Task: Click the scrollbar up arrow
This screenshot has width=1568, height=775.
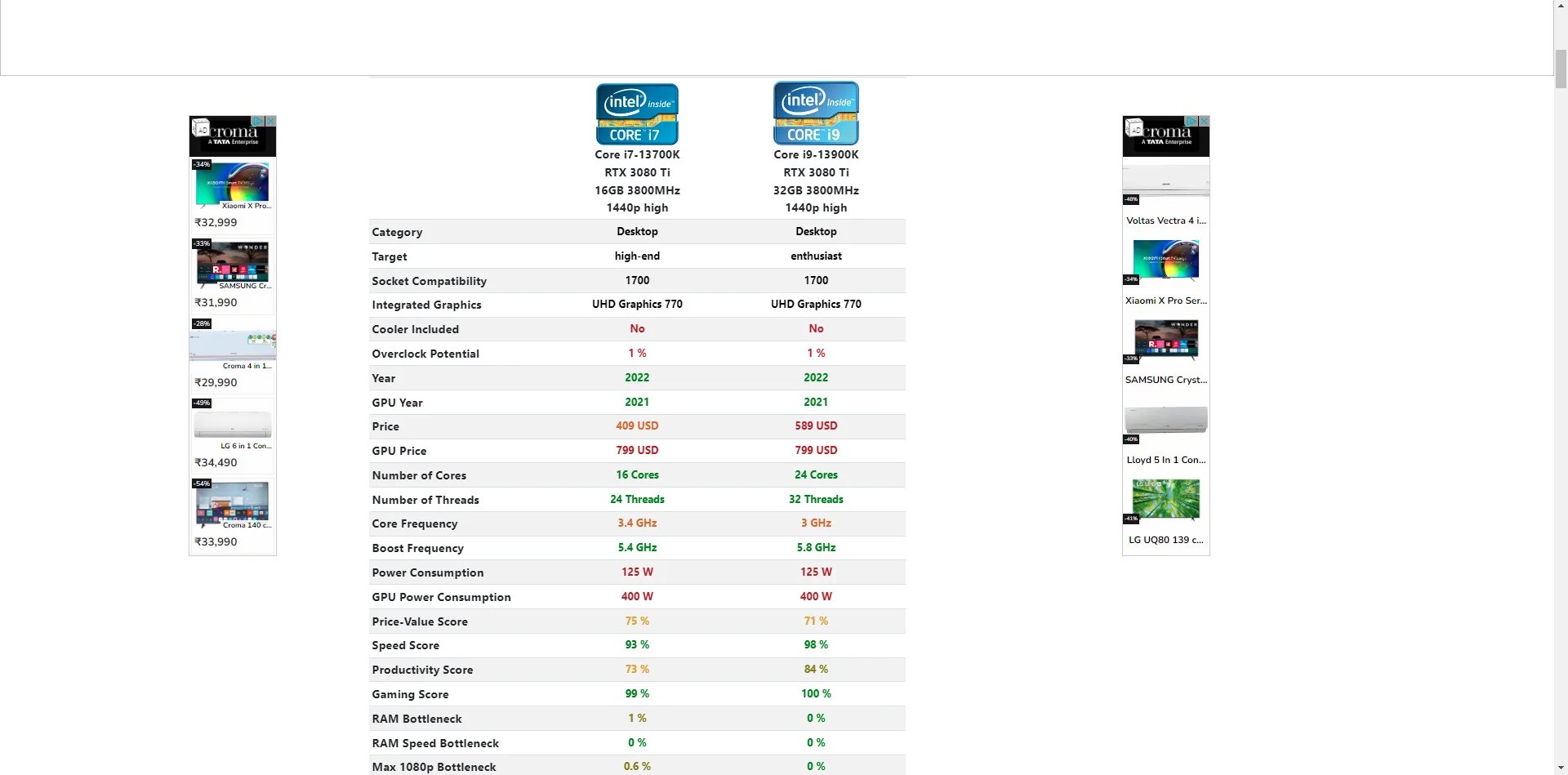Action: pyautogui.click(x=1561, y=6)
